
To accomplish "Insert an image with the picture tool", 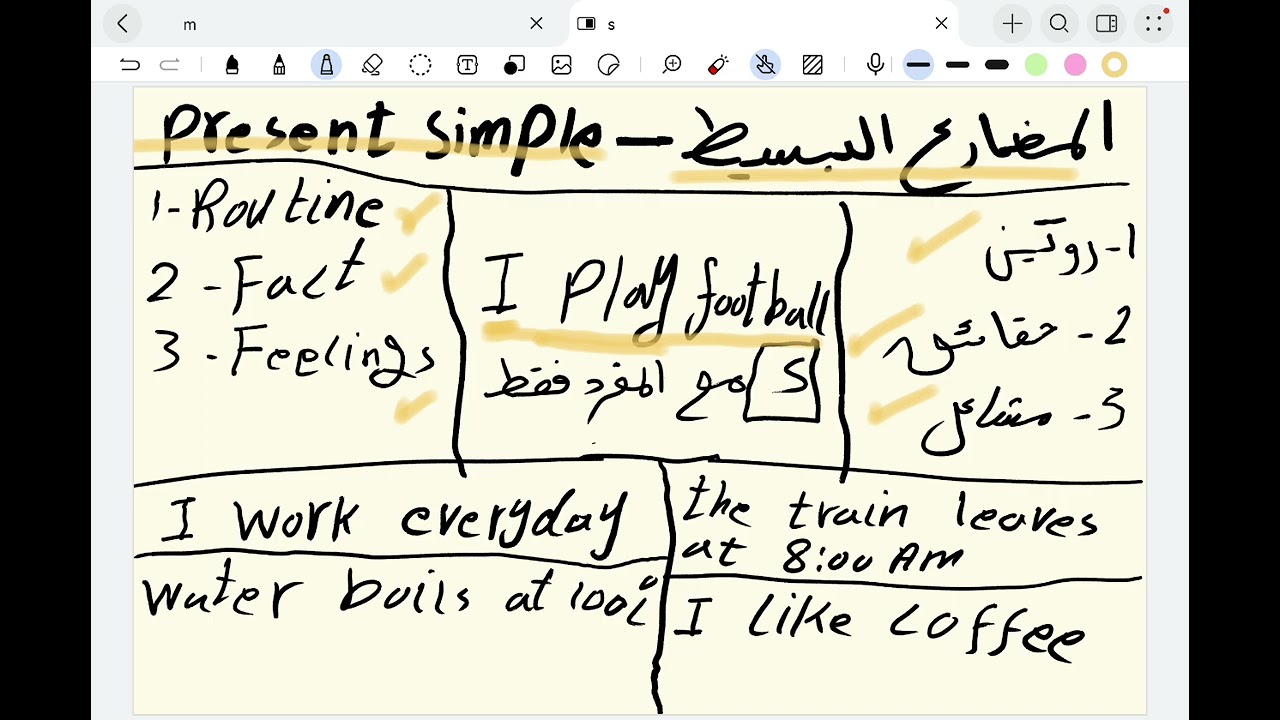I will coord(561,65).
